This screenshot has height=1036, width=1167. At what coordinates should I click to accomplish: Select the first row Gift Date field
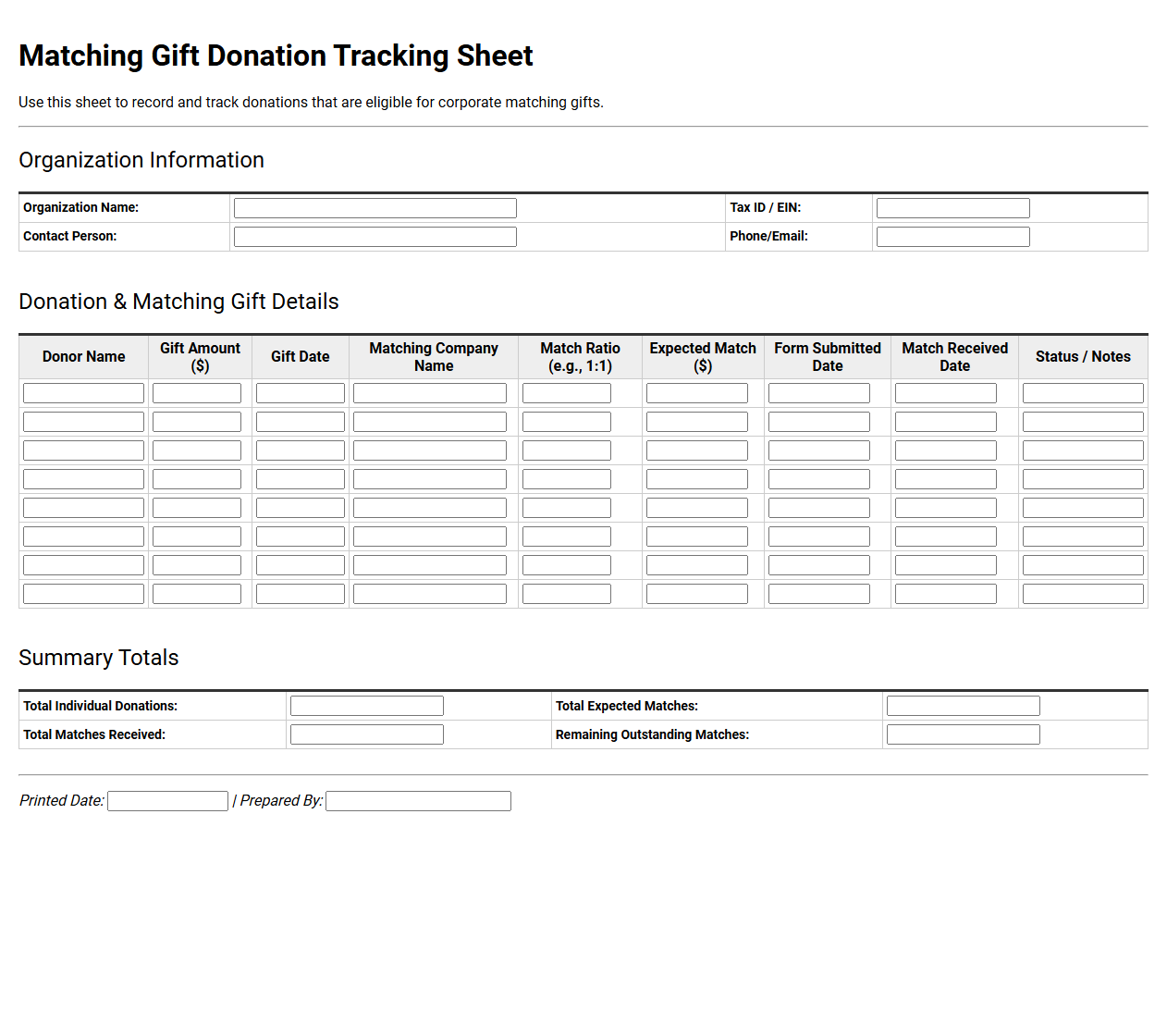tap(301, 393)
